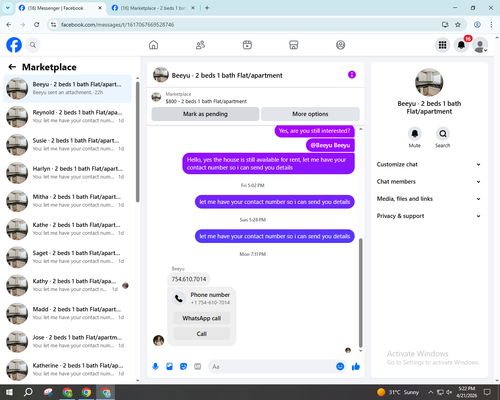Screen dimensions: 500x400
Task: Open the Groups icon in top navigation
Action: [x=340, y=45]
